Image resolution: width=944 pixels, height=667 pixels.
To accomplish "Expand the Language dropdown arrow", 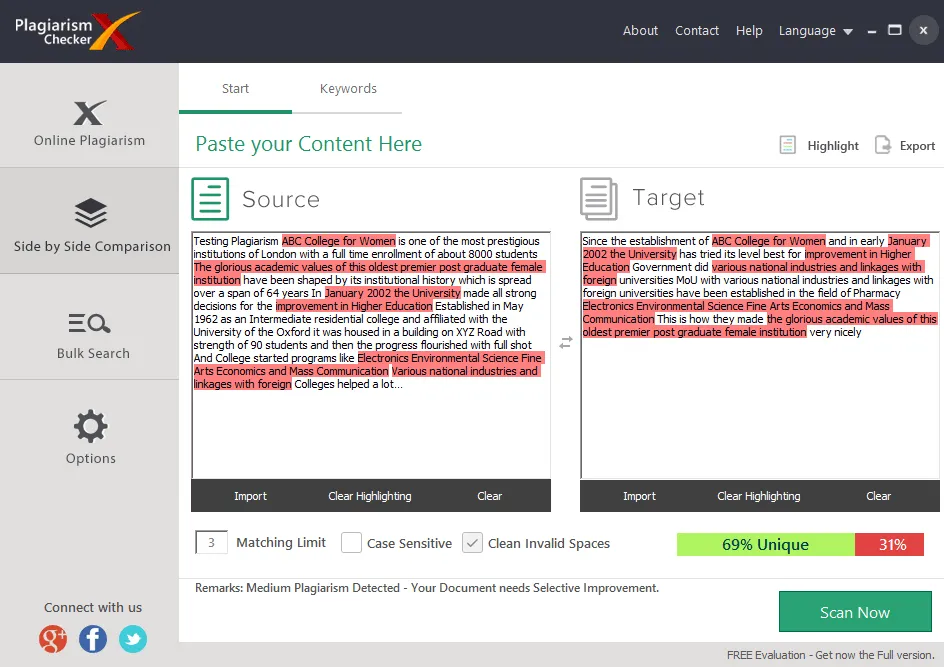I will [848, 32].
